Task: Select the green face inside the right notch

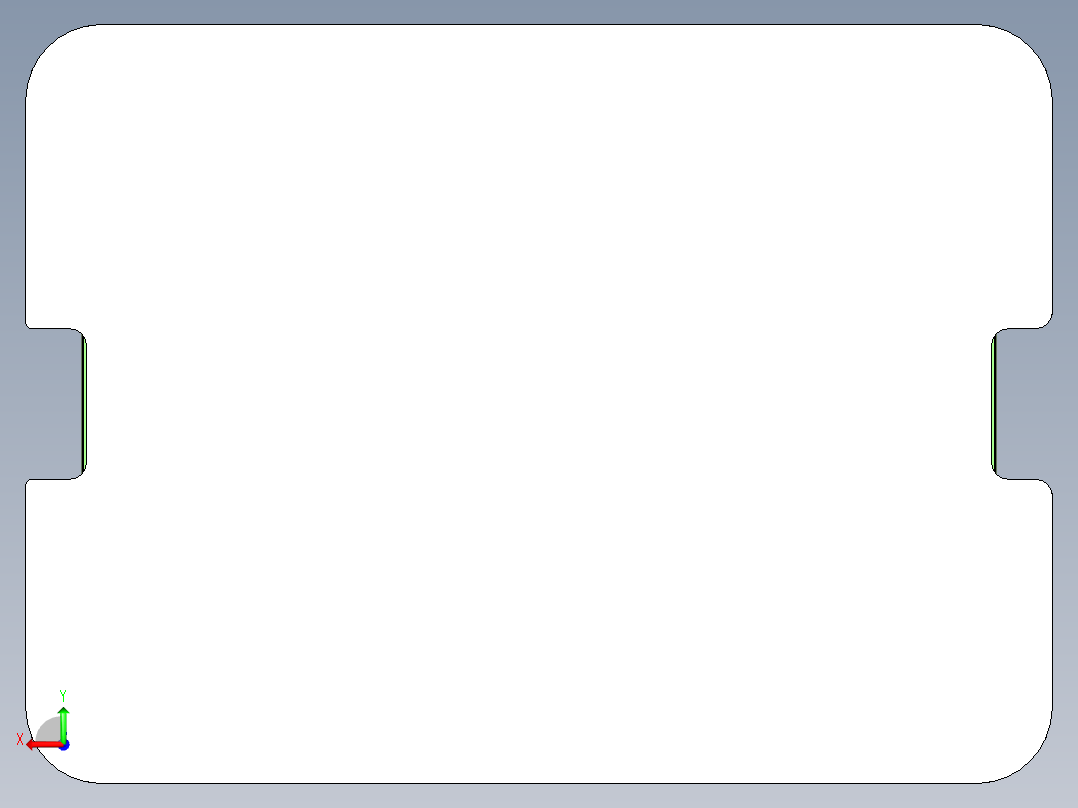Action: 994,404
